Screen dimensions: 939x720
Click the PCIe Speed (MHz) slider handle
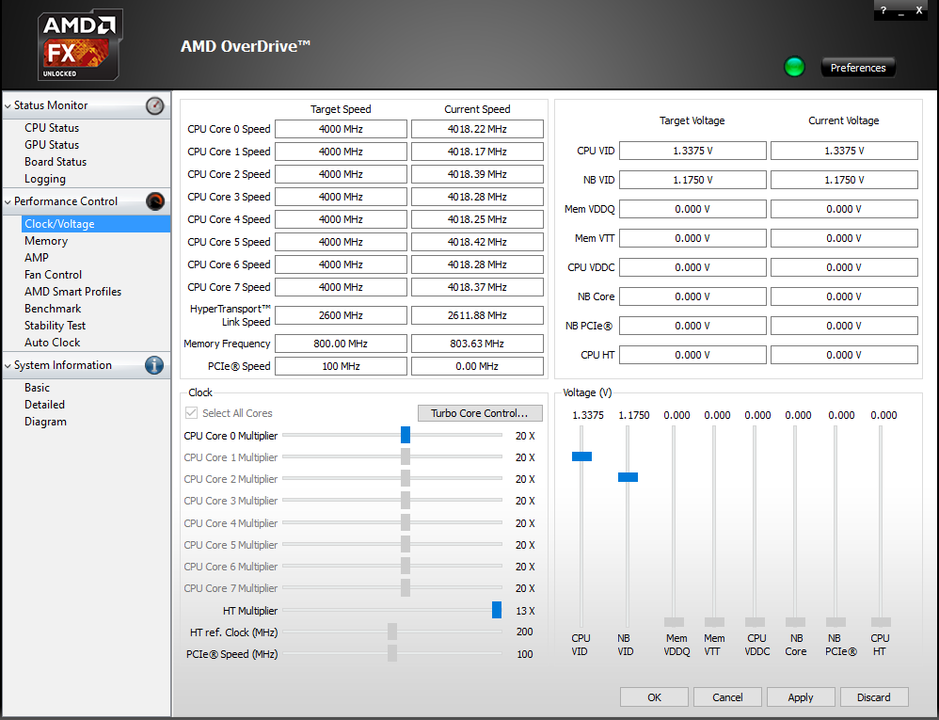392,653
